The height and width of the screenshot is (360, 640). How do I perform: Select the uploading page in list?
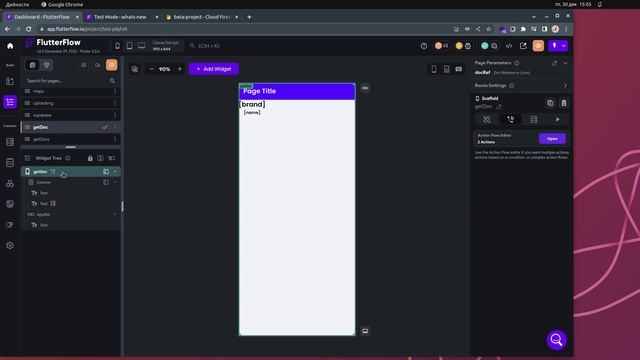tap(70, 103)
